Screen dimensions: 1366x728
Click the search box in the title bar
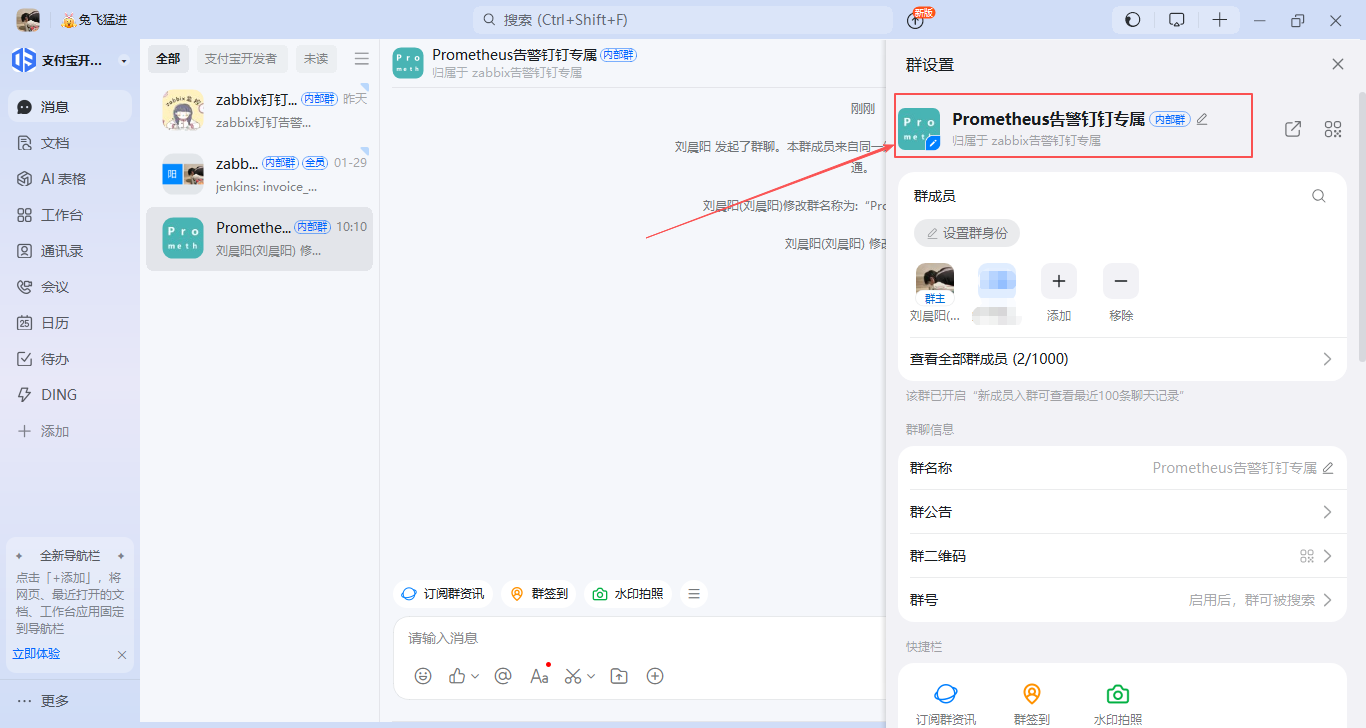click(683, 20)
